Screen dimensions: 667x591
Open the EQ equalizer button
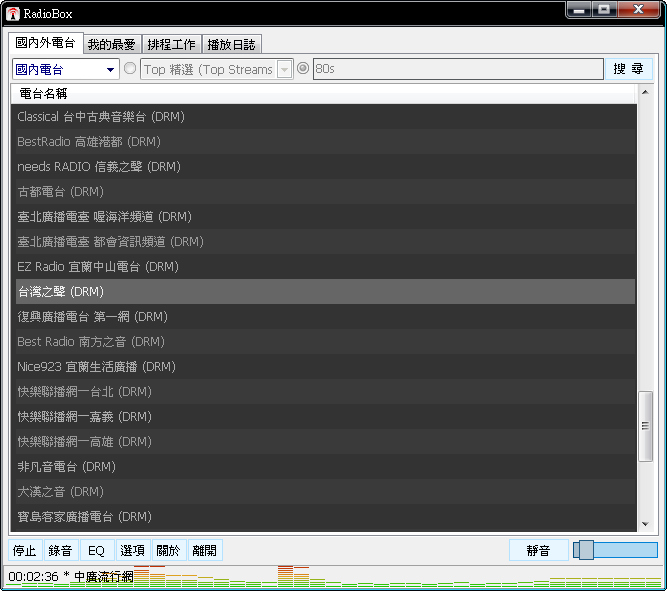tap(96, 551)
